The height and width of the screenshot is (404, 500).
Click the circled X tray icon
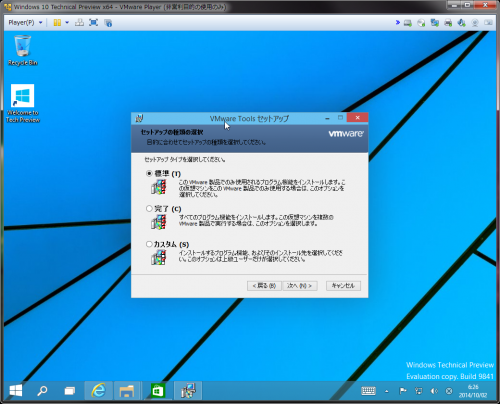pos(449,391)
